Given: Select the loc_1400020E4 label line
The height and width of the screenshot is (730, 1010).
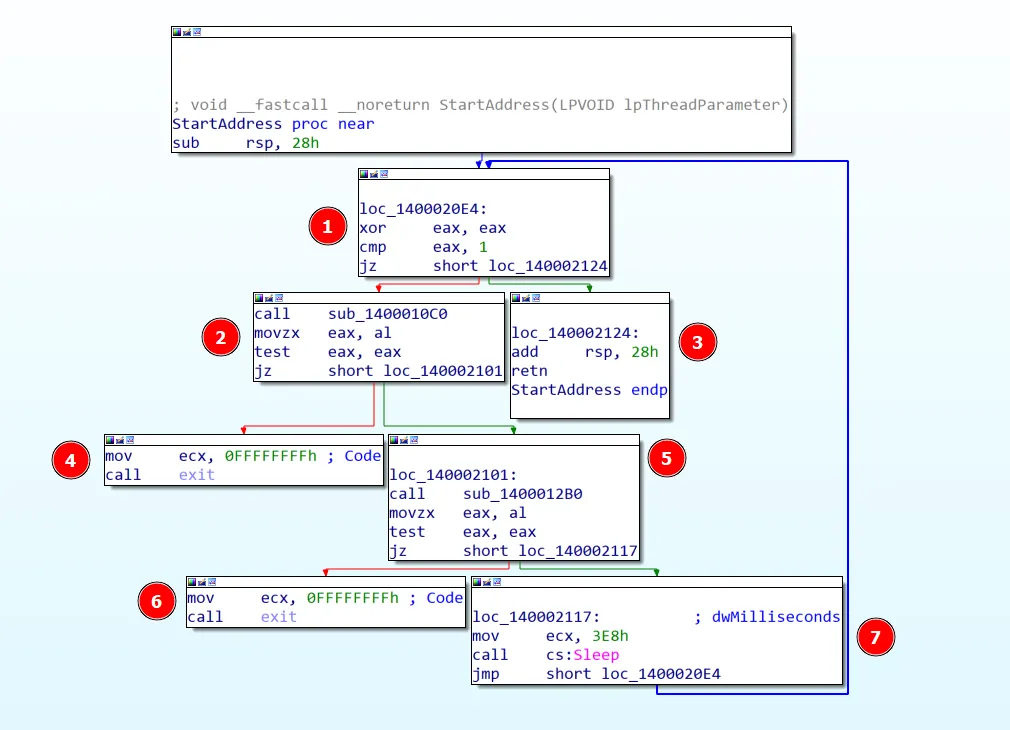Looking at the screenshot, I should [423, 209].
